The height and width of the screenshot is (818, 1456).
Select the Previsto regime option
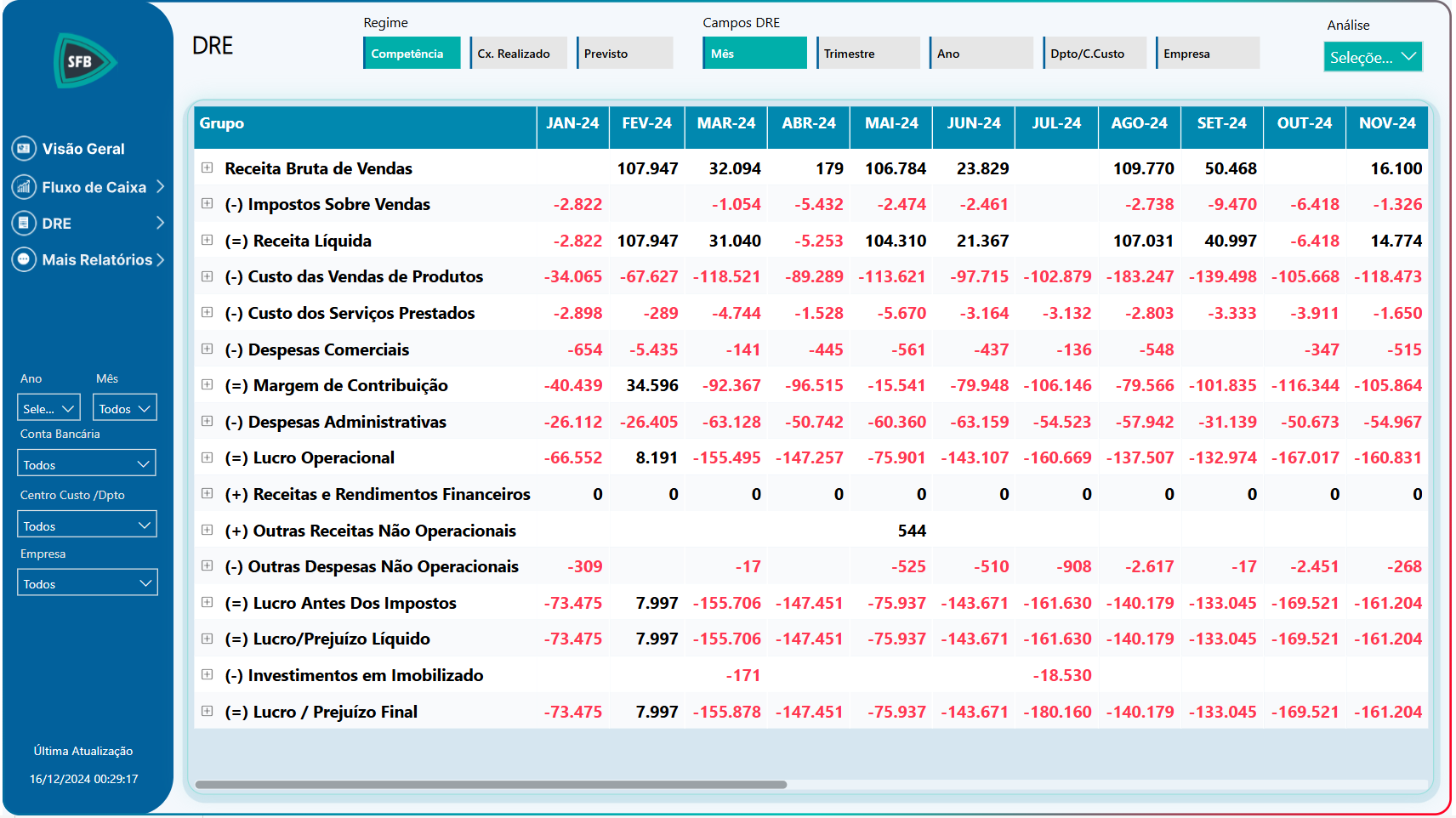tap(625, 53)
